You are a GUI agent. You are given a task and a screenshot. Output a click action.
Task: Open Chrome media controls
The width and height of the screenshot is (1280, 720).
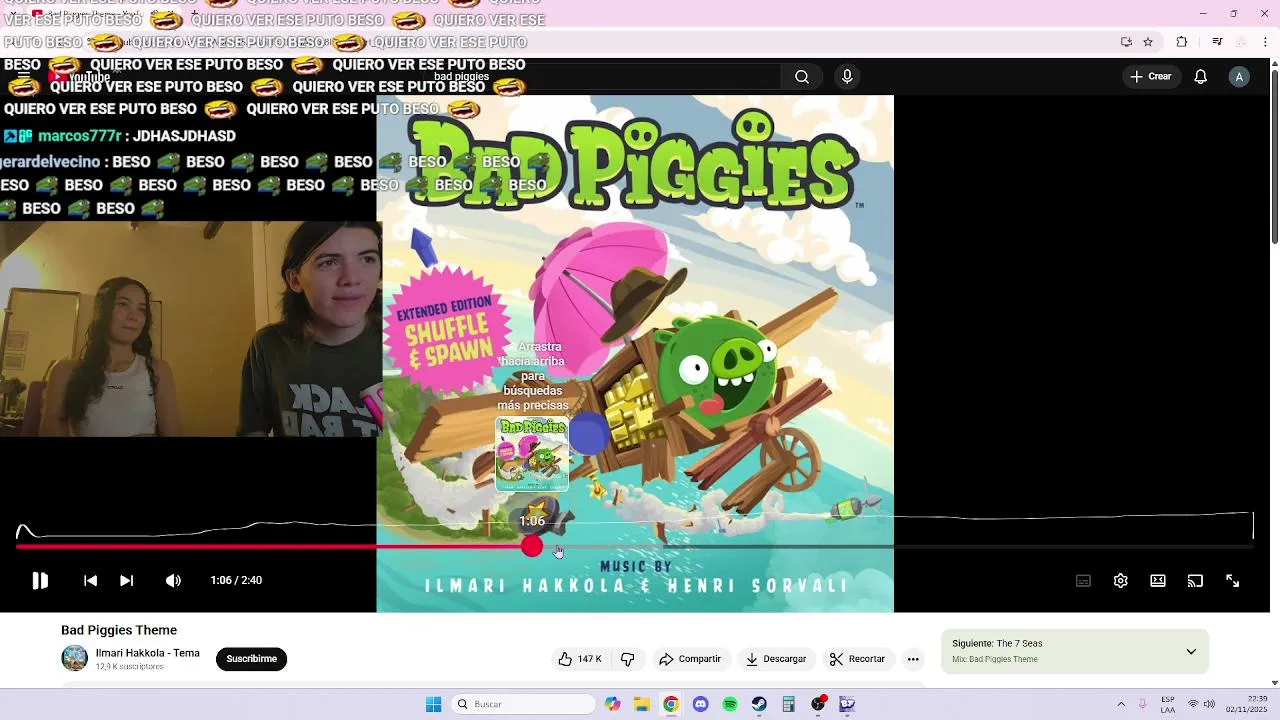click(x=1217, y=42)
